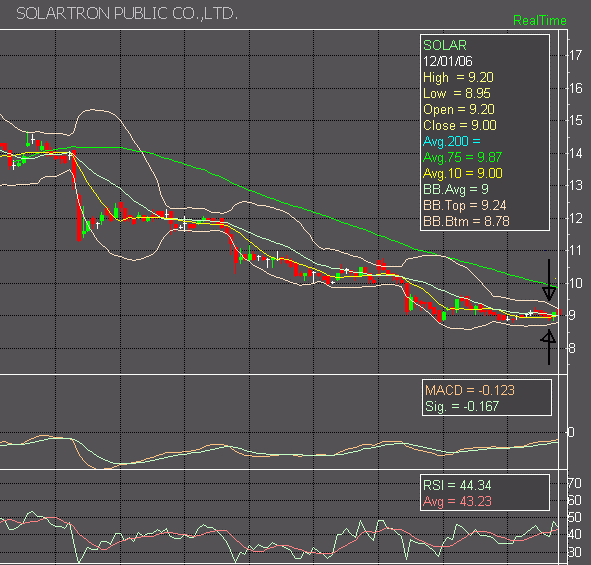Select the 12/01/06 date in info box
The image size is (591, 565).
pos(447,61)
